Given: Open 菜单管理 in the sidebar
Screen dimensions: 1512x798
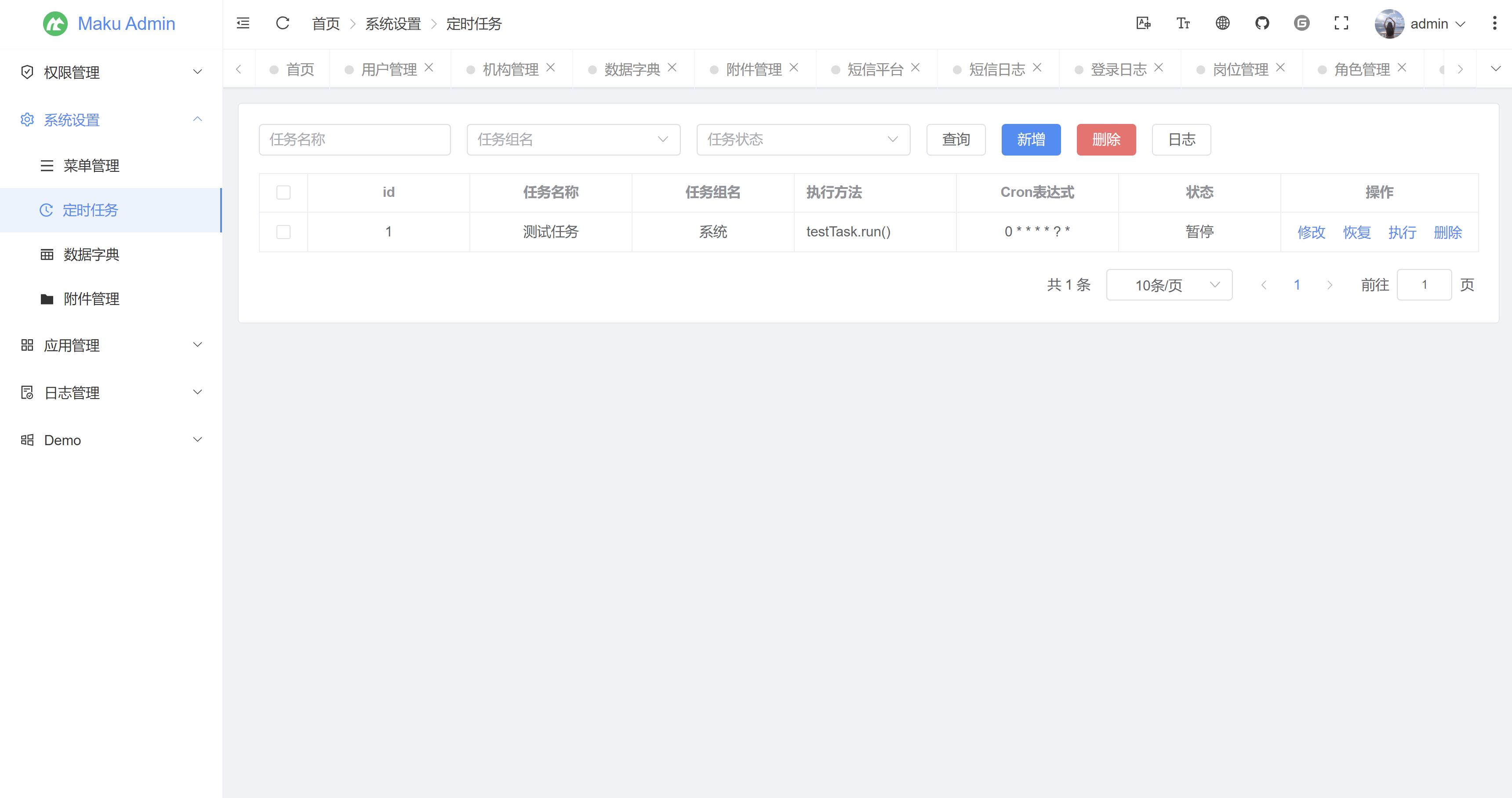Looking at the screenshot, I should [91, 166].
